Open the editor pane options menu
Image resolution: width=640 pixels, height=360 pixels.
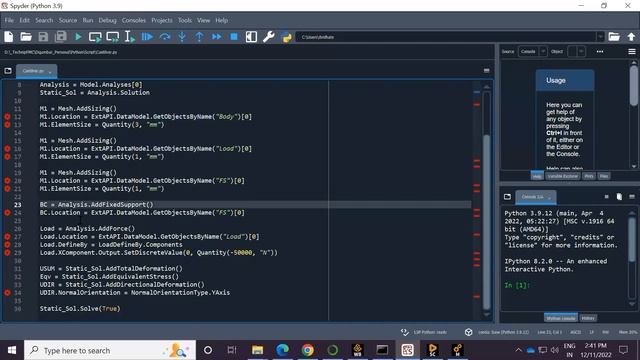pos(487,71)
